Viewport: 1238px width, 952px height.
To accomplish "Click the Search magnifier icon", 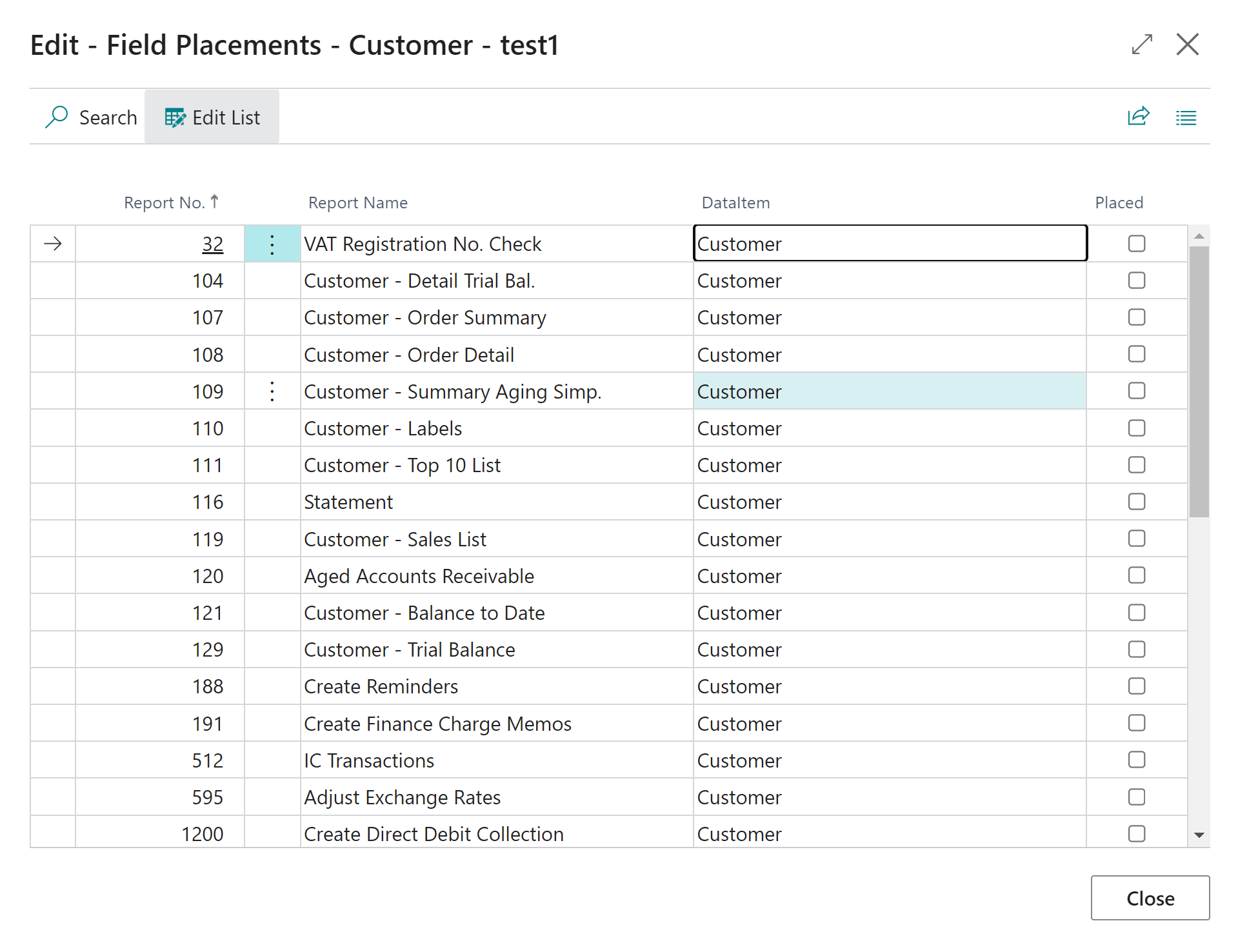I will click(x=57, y=117).
